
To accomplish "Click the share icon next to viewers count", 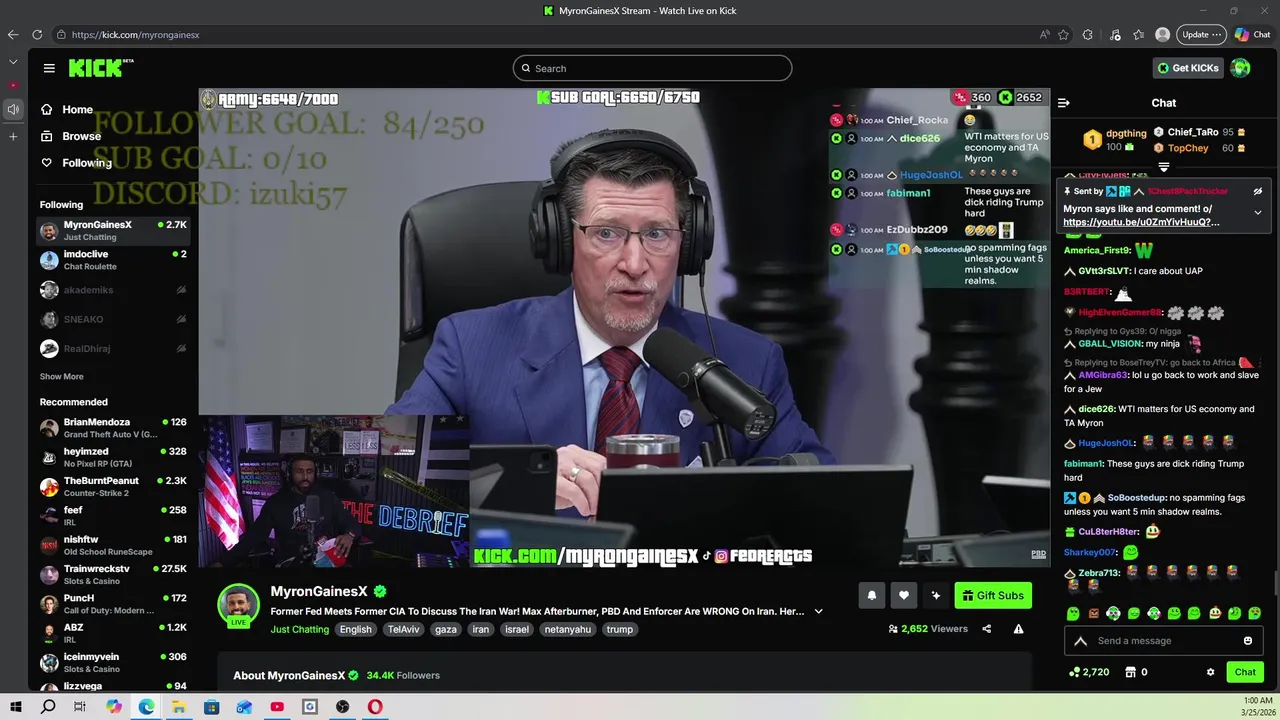I will [x=987, y=629].
